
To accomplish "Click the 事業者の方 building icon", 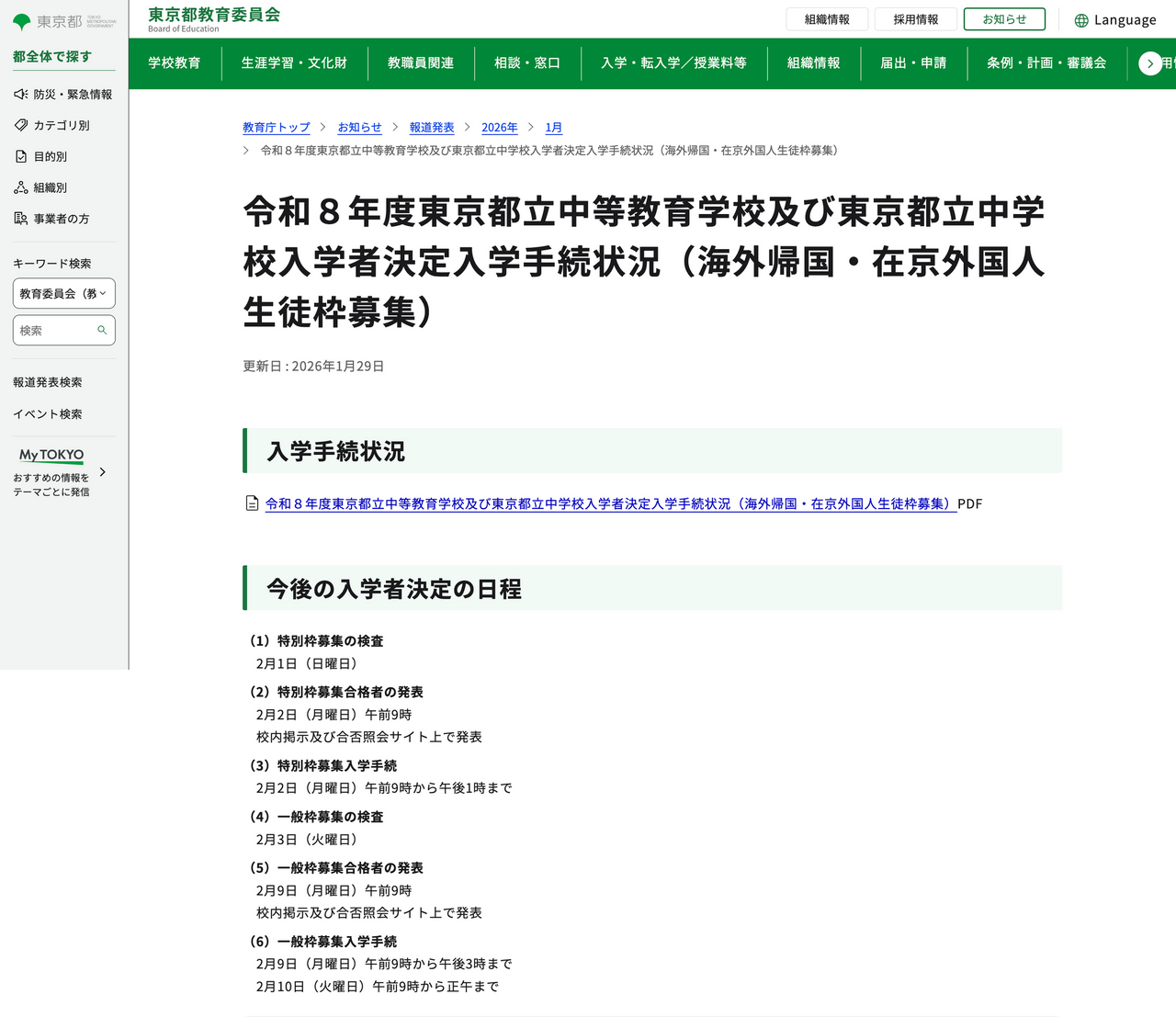I will 21,219.
